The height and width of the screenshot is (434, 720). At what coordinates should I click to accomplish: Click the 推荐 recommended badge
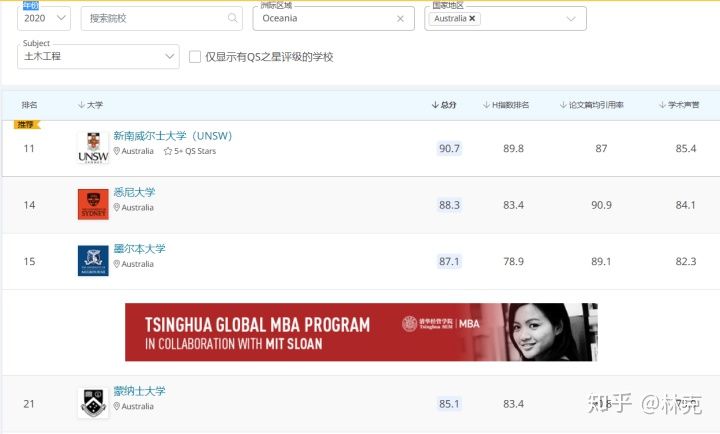coord(27,124)
